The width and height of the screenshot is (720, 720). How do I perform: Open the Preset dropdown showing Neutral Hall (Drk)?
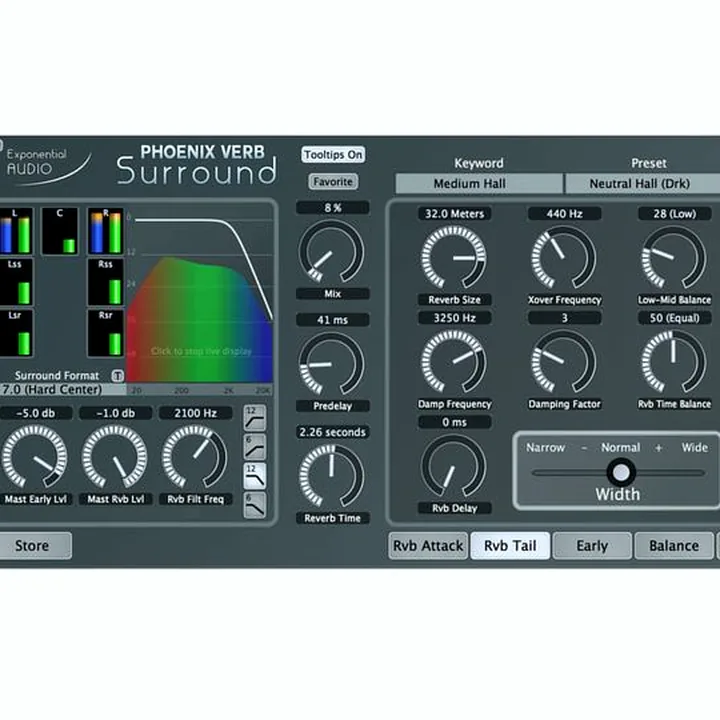tap(642, 184)
